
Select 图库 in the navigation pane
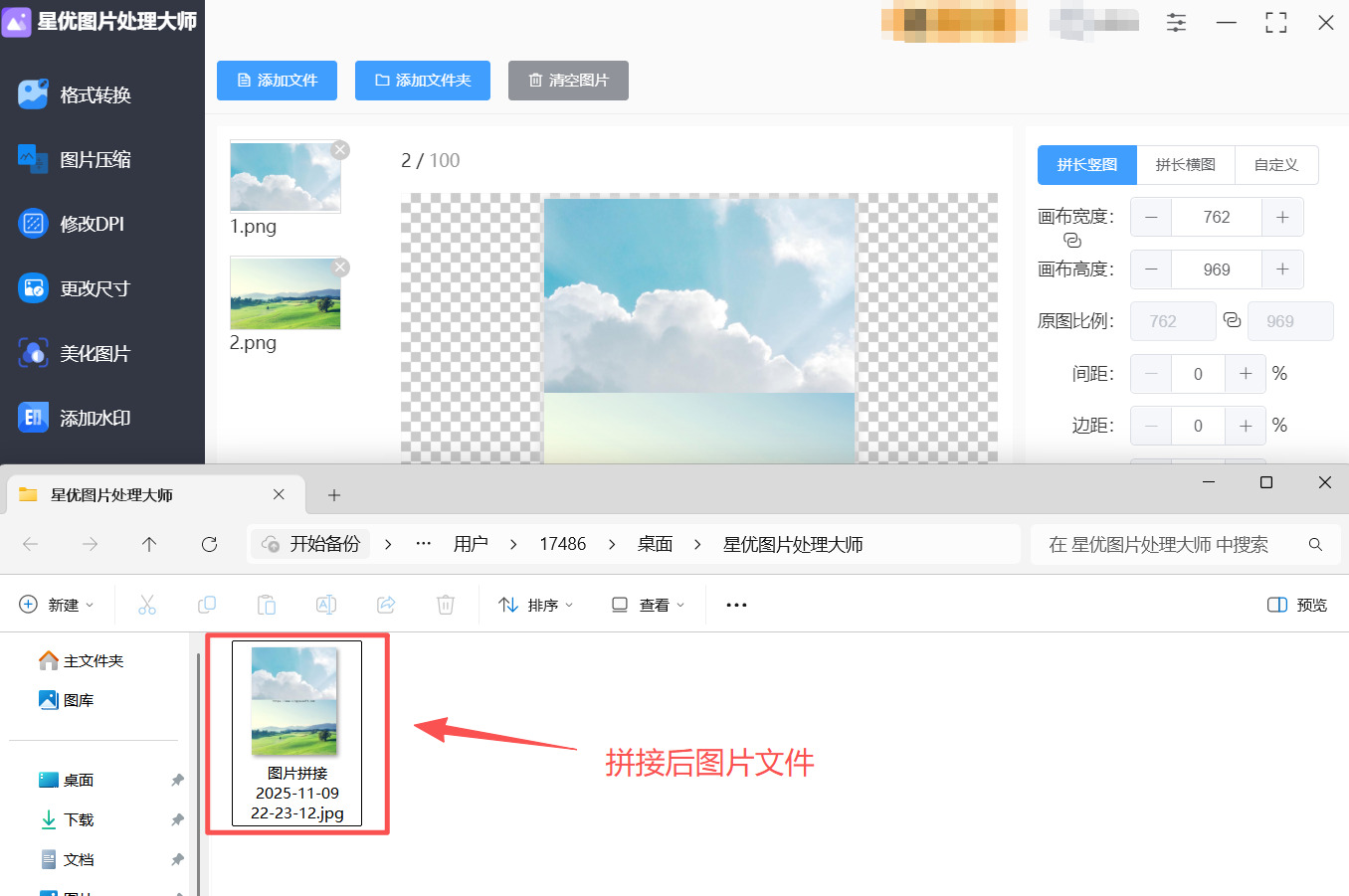pyautogui.click(x=68, y=700)
